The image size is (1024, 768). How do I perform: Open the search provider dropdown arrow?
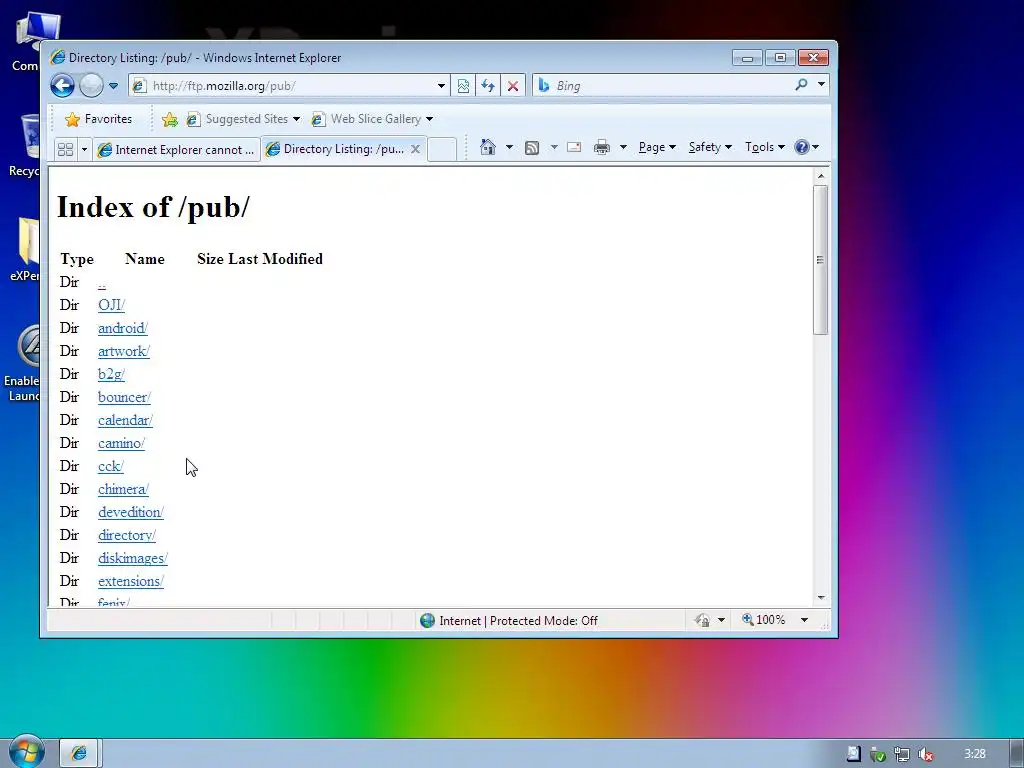821,85
